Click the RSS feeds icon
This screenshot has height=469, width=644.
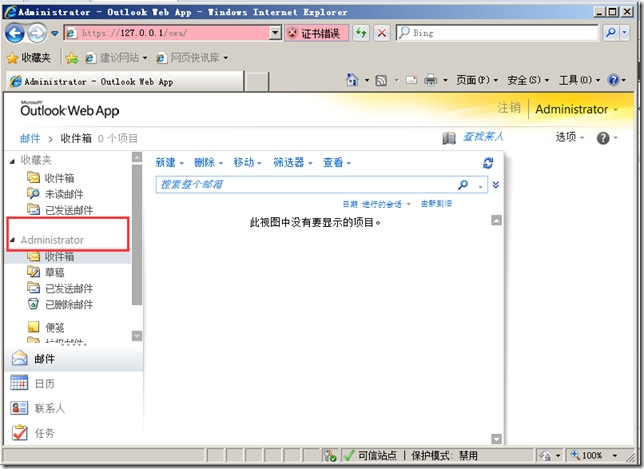click(x=381, y=80)
